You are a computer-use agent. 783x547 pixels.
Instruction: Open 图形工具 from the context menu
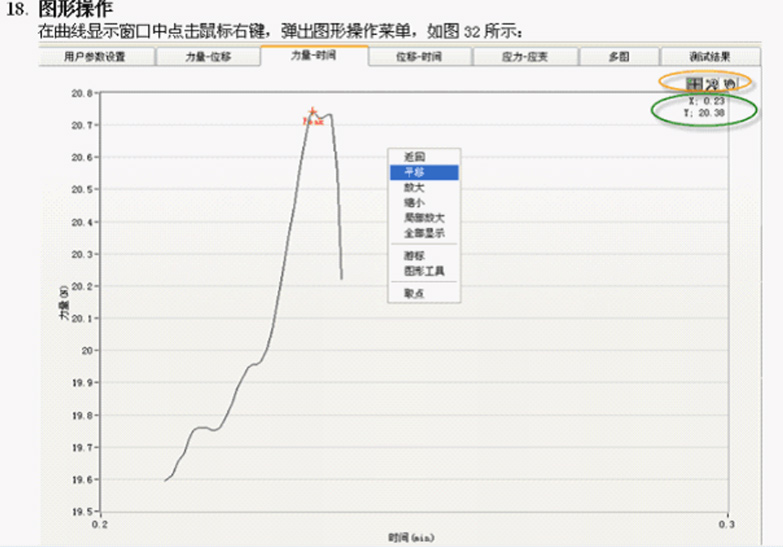click(x=423, y=270)
